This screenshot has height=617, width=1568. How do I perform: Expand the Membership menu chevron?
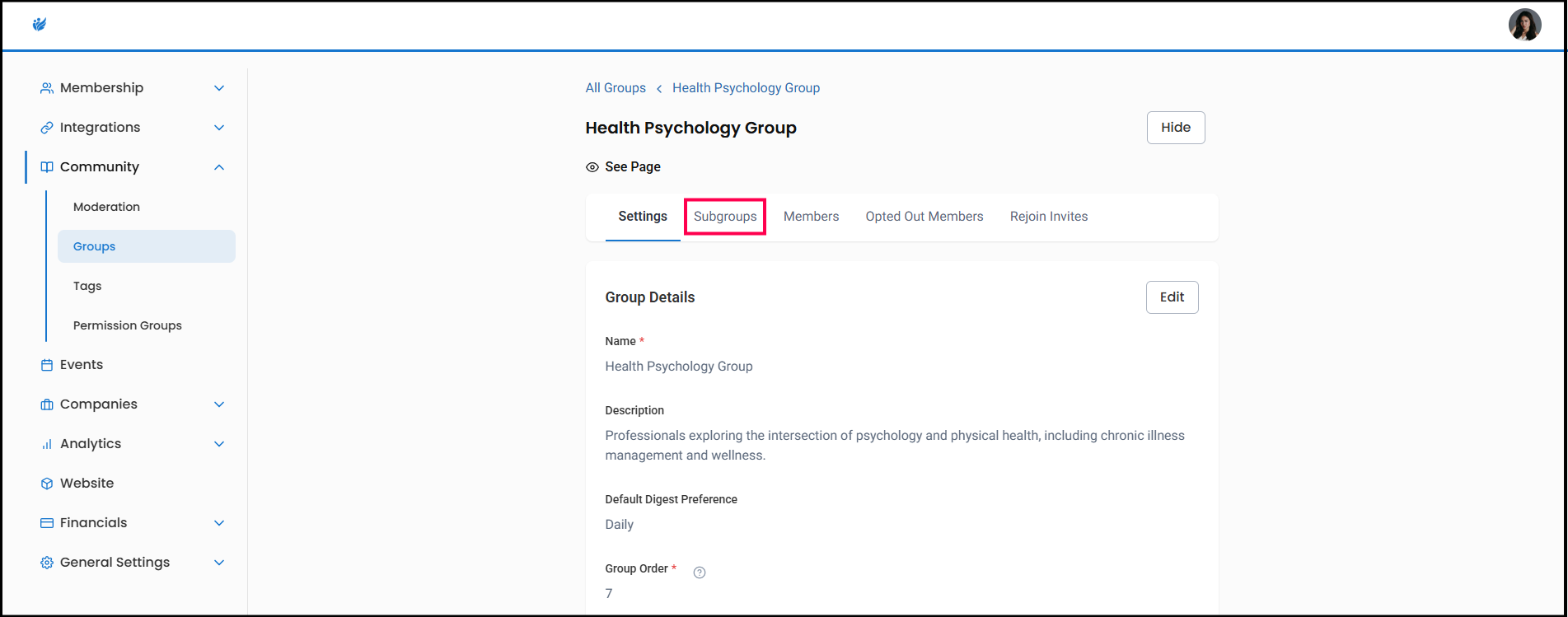coord(219,88)
